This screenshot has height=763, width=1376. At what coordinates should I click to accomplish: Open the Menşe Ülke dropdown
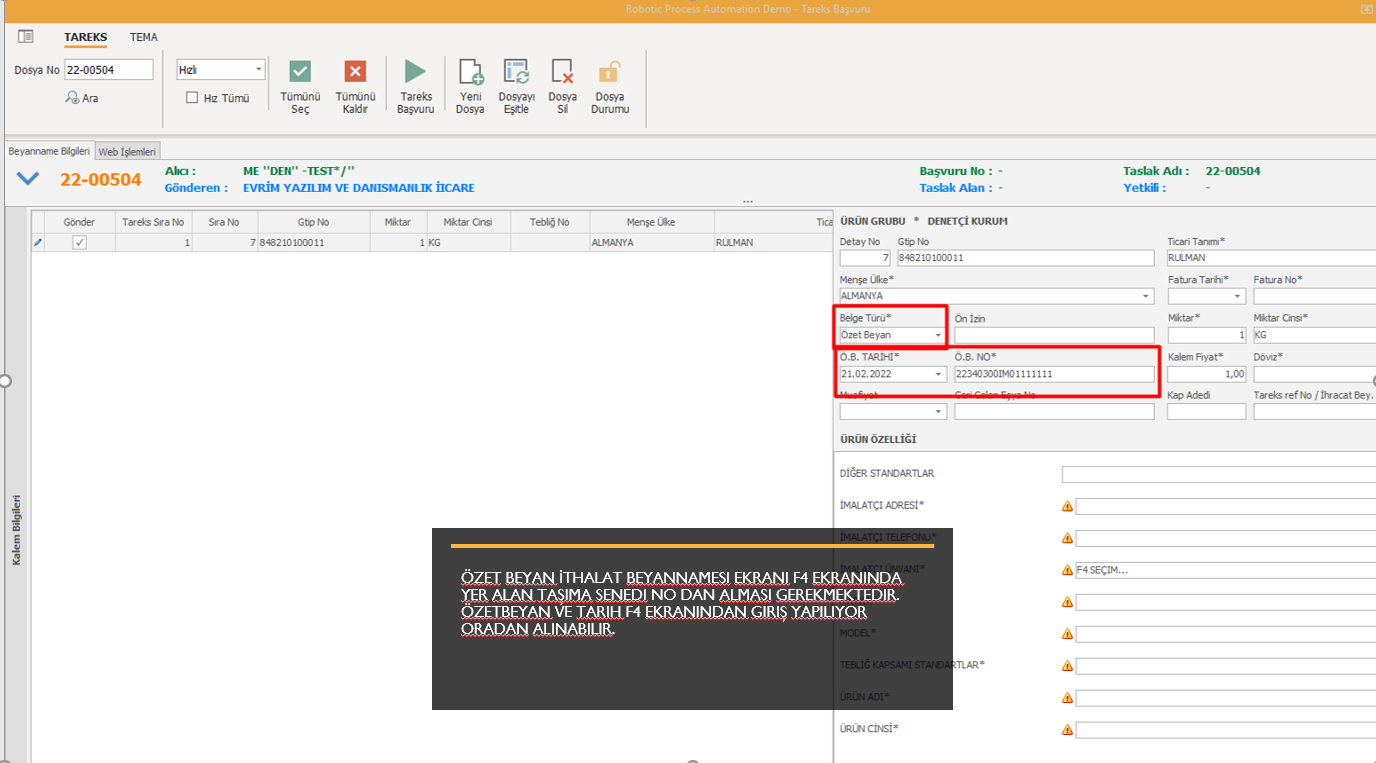[x=1146, y=297]
